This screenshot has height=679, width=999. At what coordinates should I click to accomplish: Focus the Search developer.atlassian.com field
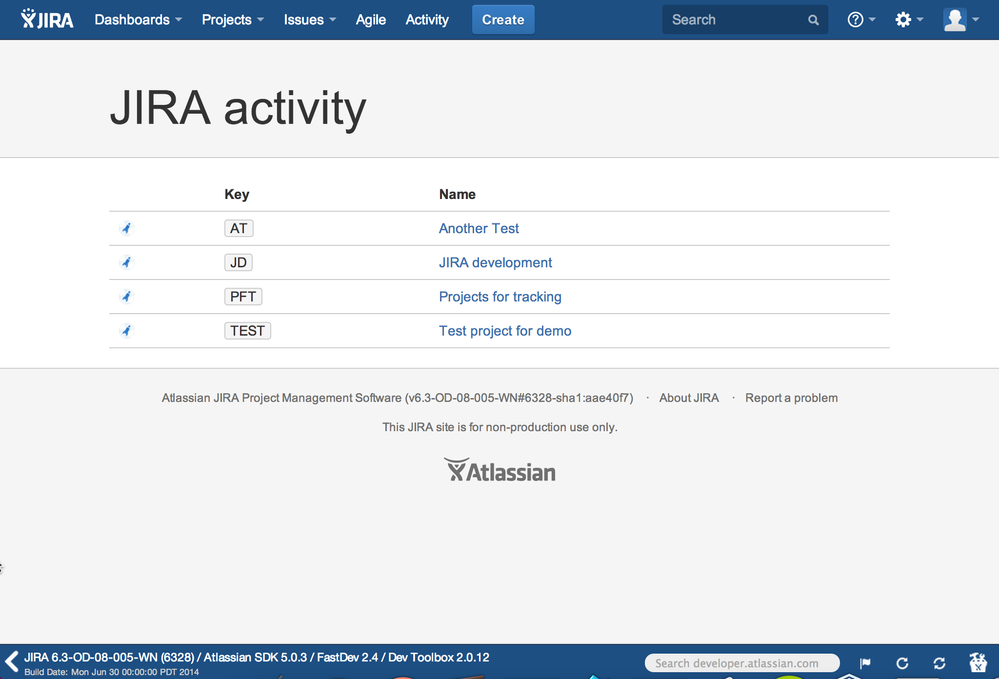(x=742, y=663)
